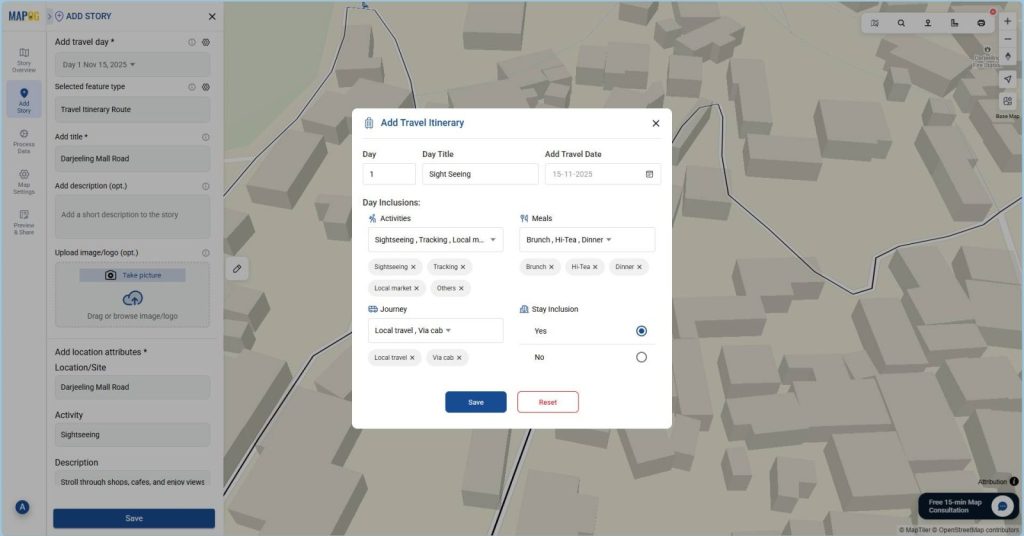Save the story in the left panel
This screenshot has height=536, width=1024.
(134, 518)
